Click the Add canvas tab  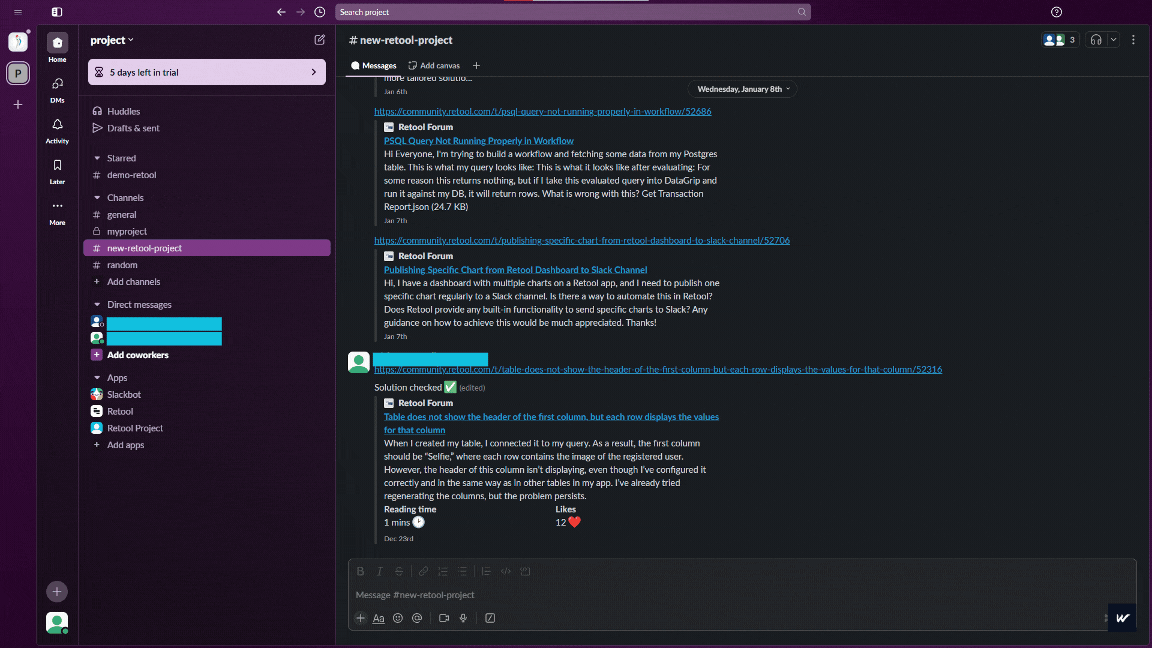click(434, 65)
